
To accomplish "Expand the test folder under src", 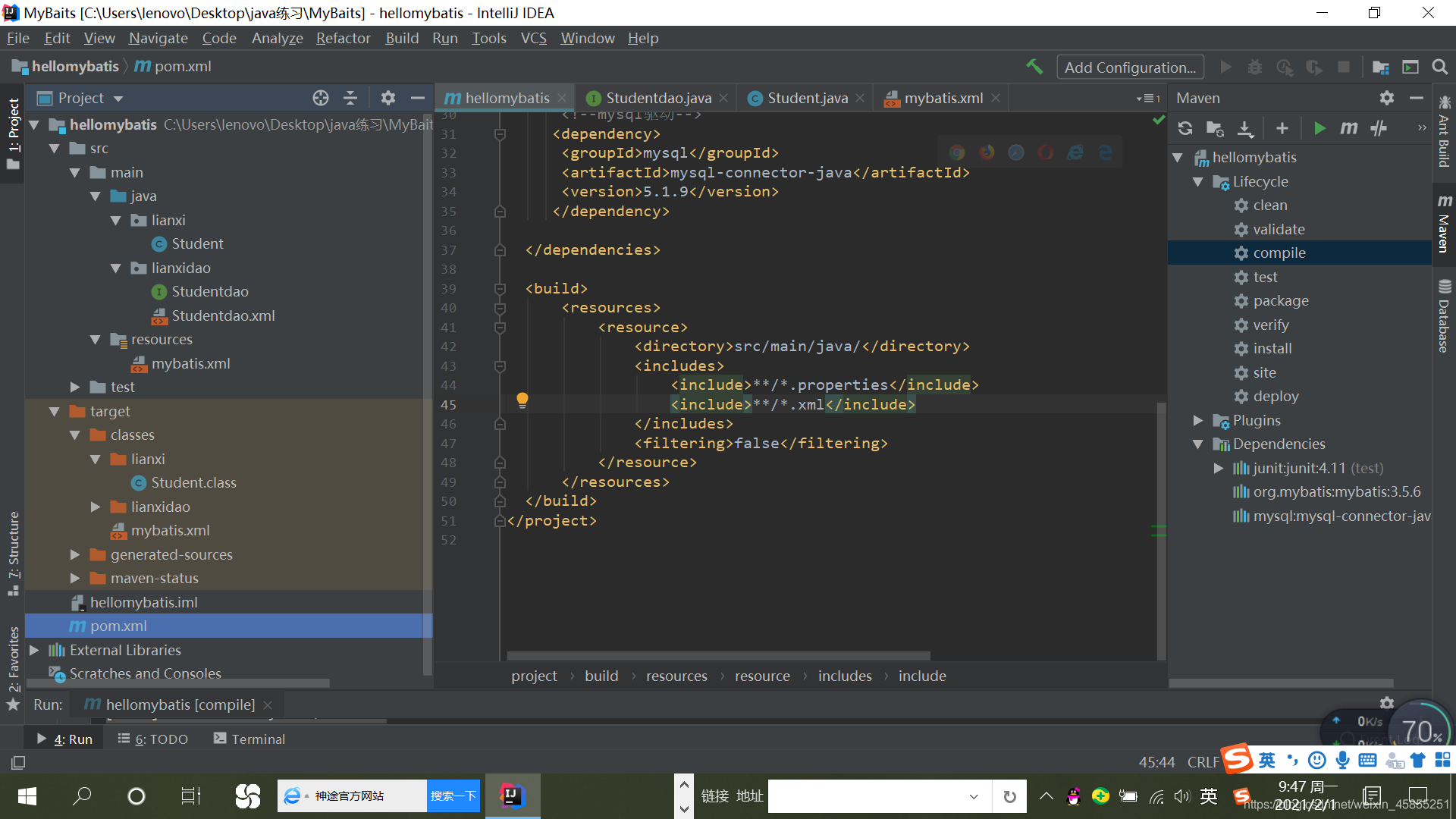I will pos(75,388).
